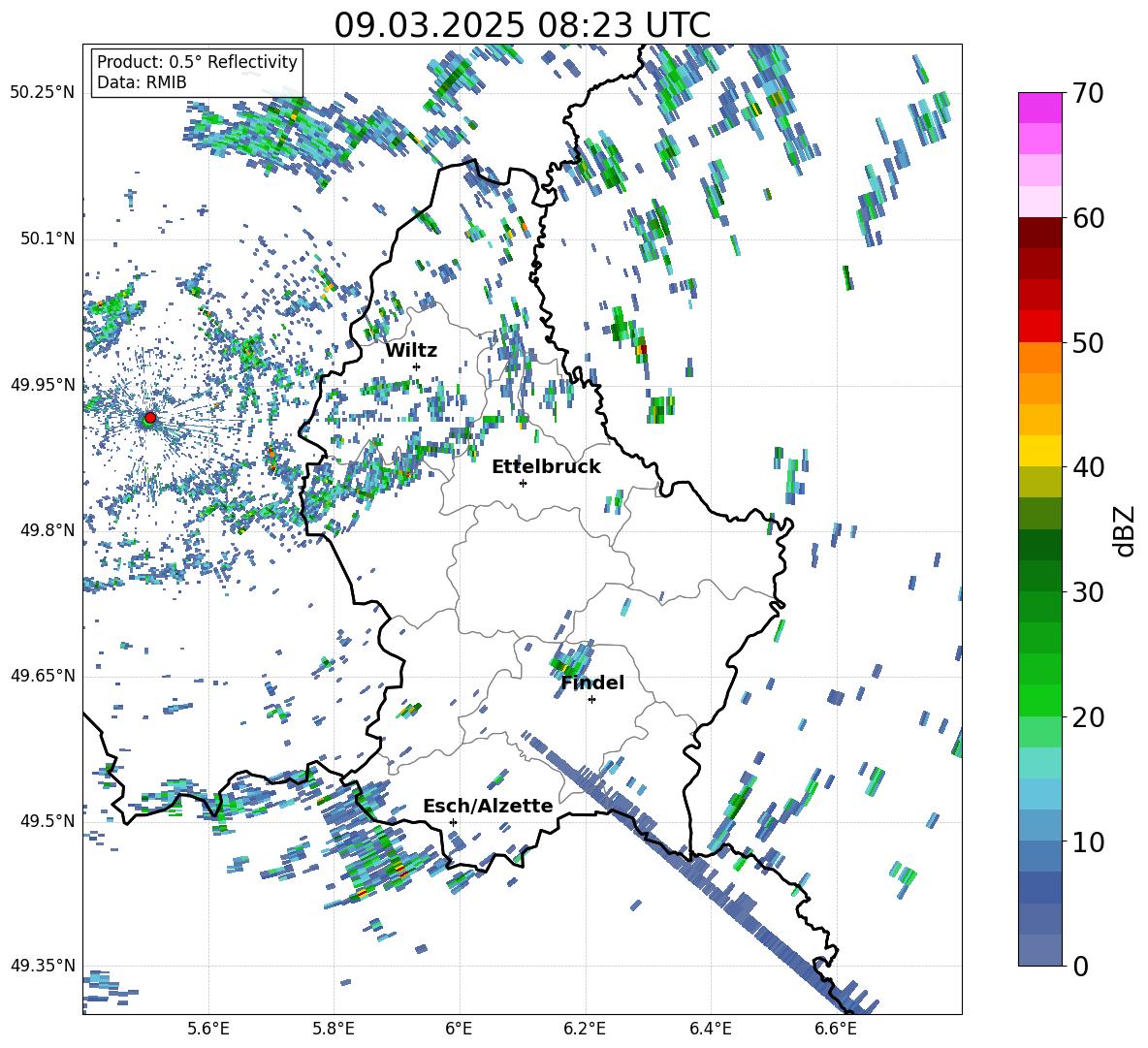The width and height of the screenshot is (1148, 1048).
Task: Click the 49.8°N latitude label
Action: coord(48,530)
